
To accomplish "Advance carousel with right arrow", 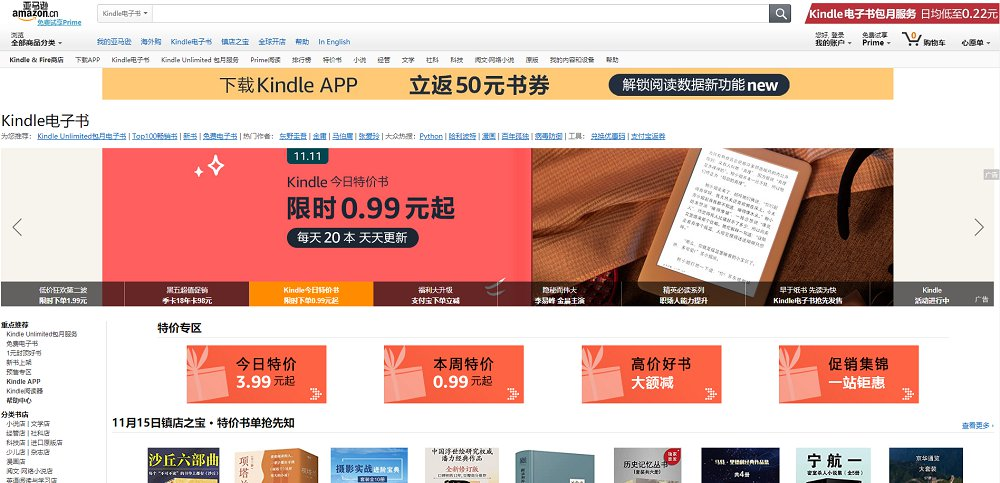I will [x=978, y=227].
